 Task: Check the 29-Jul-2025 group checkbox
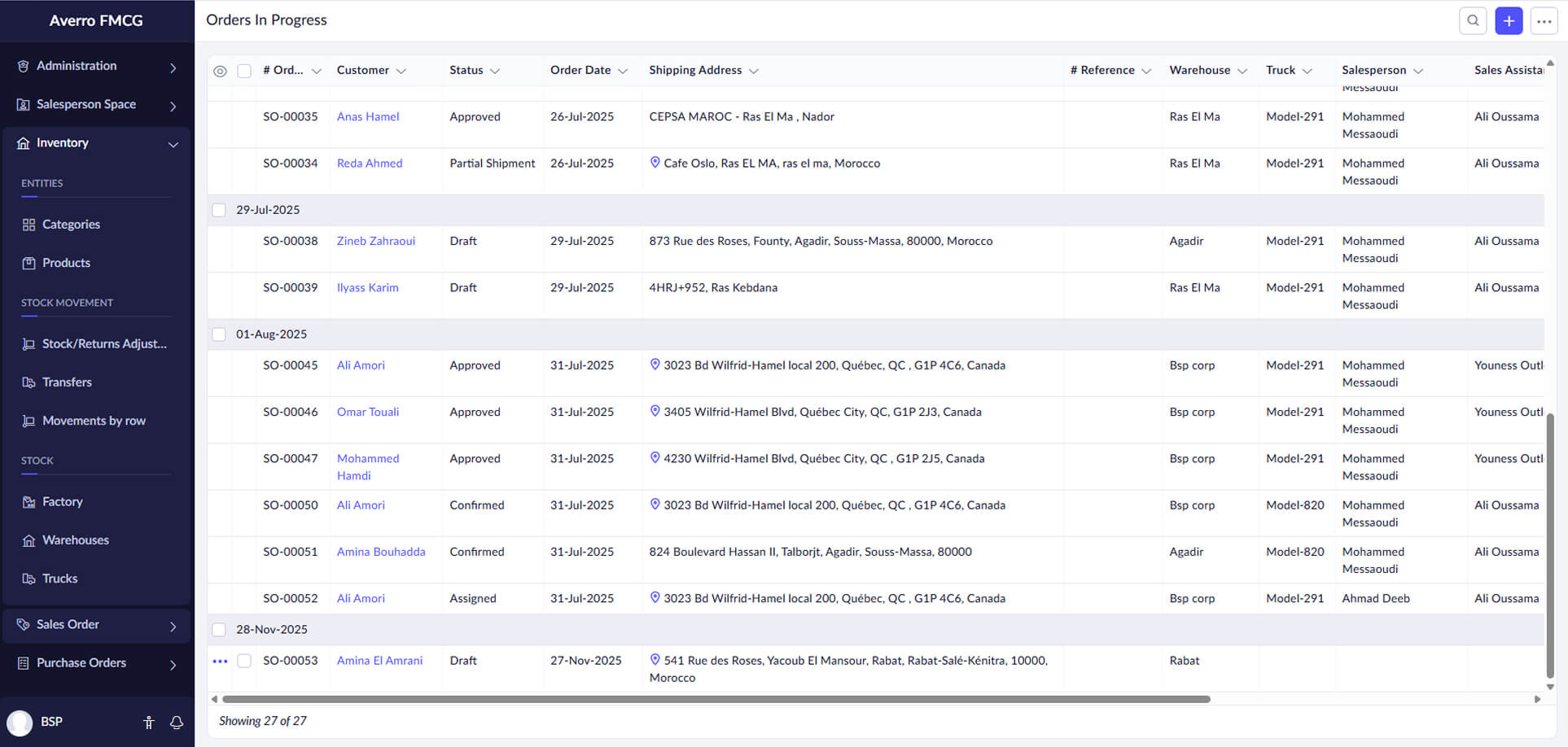(x=219, y=209)
